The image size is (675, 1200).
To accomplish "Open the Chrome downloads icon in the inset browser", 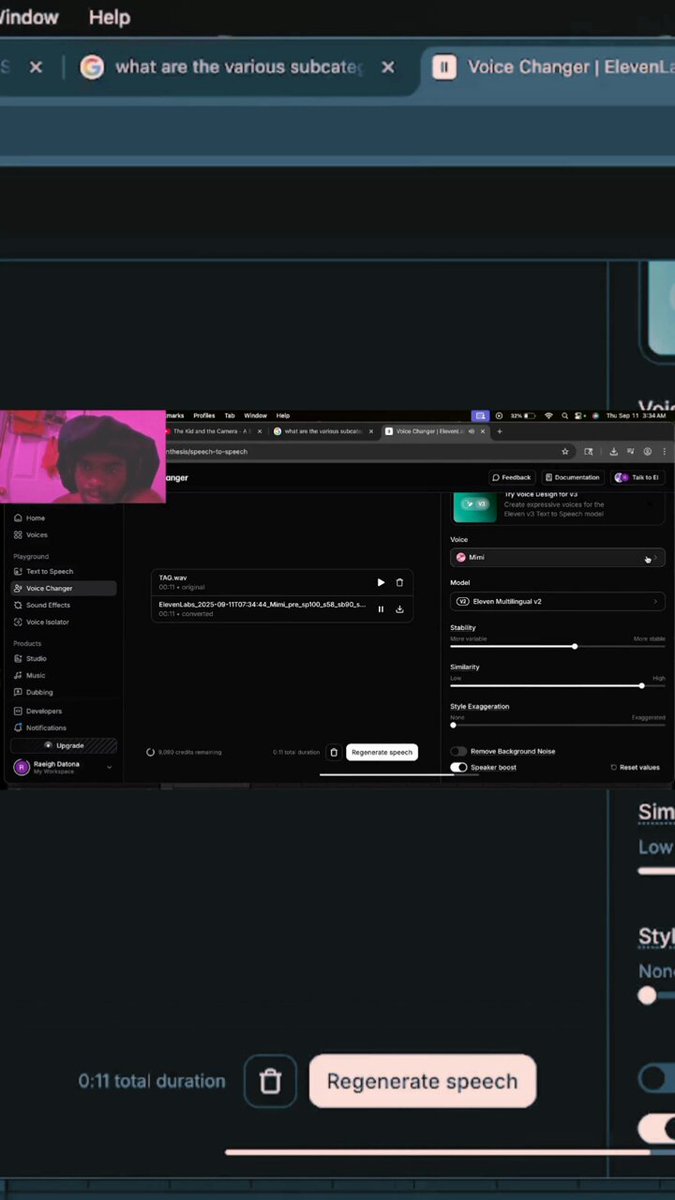I will point(612,451).
